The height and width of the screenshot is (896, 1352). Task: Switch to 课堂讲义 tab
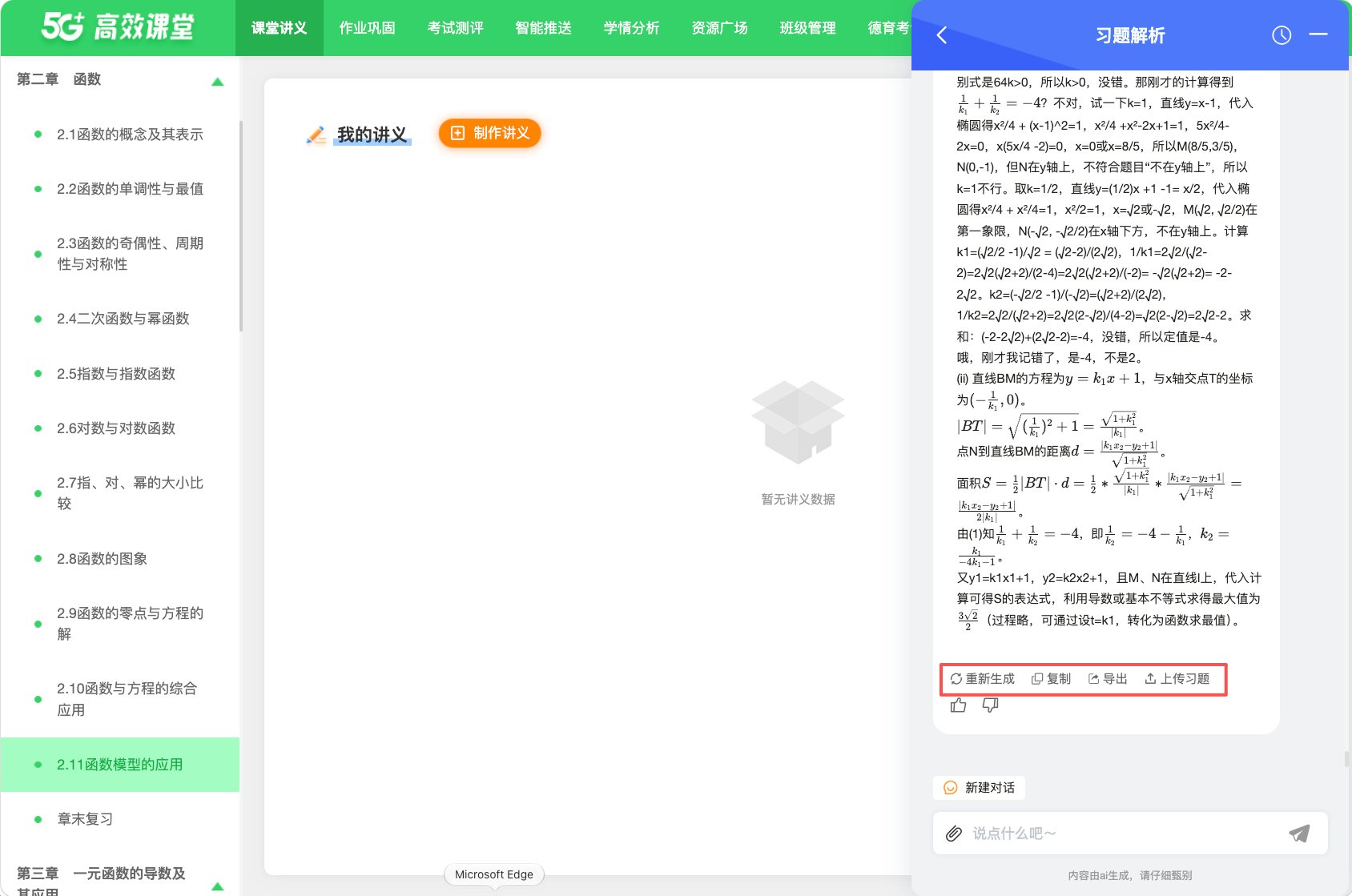(x=280, y=28)
